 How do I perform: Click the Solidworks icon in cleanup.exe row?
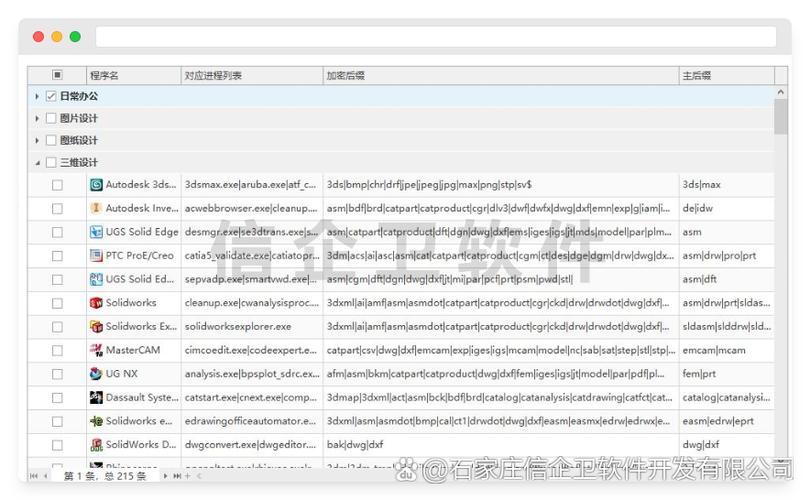96,303
